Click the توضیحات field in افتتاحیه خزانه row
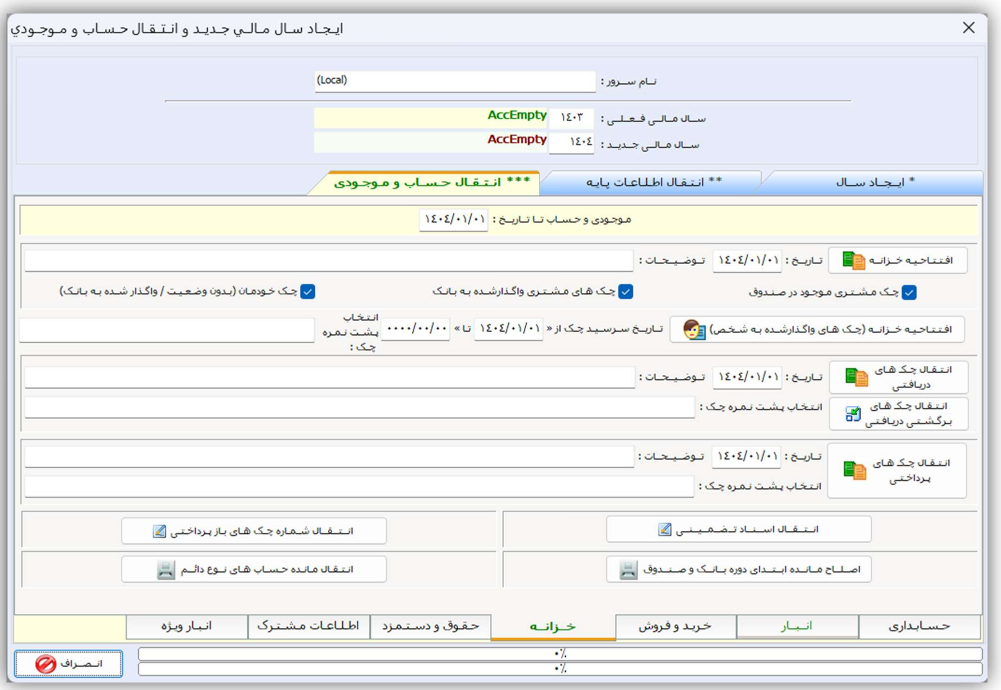 tap(329, 260)
